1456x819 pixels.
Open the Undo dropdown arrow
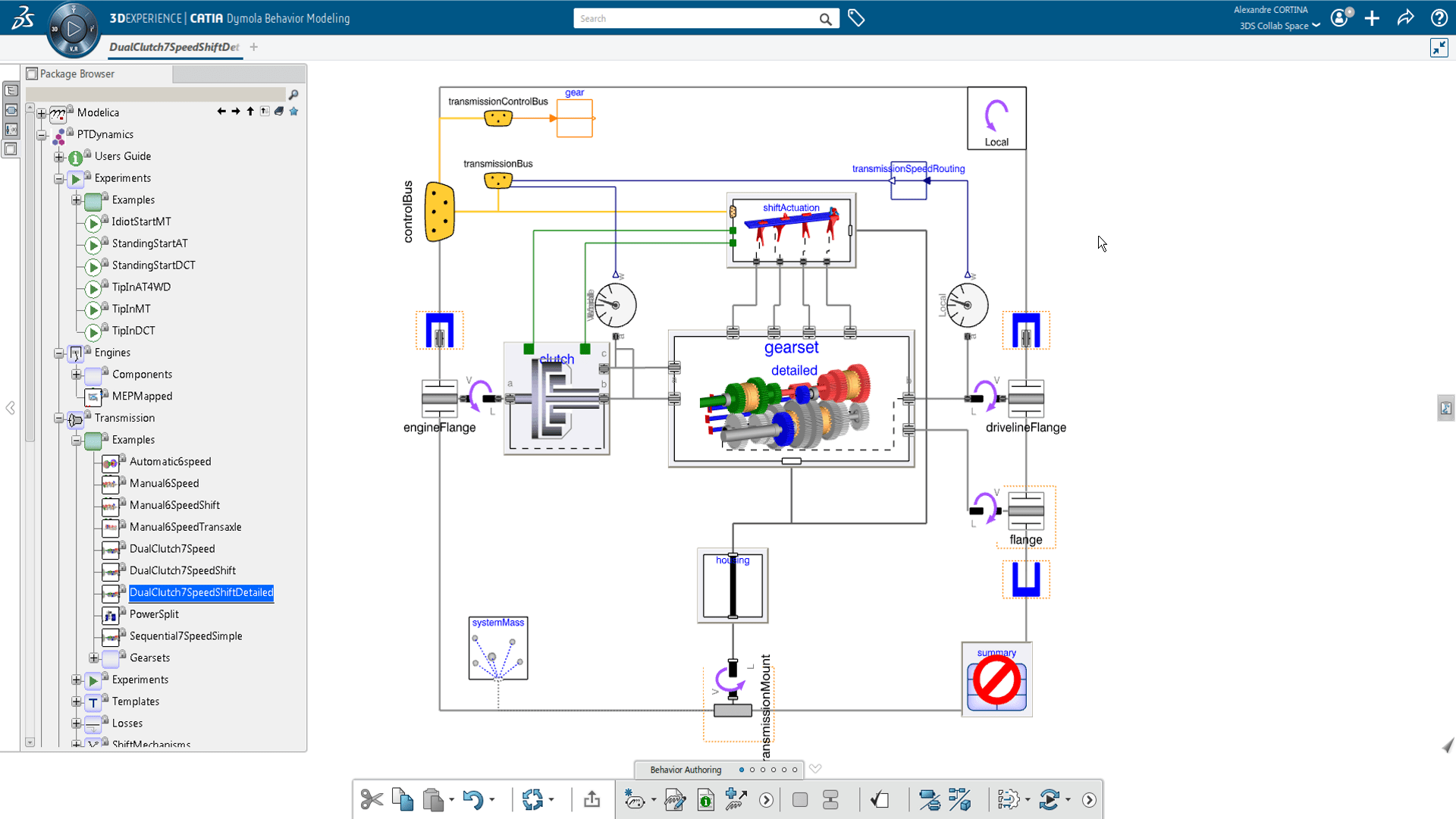(x=492, y=800)
